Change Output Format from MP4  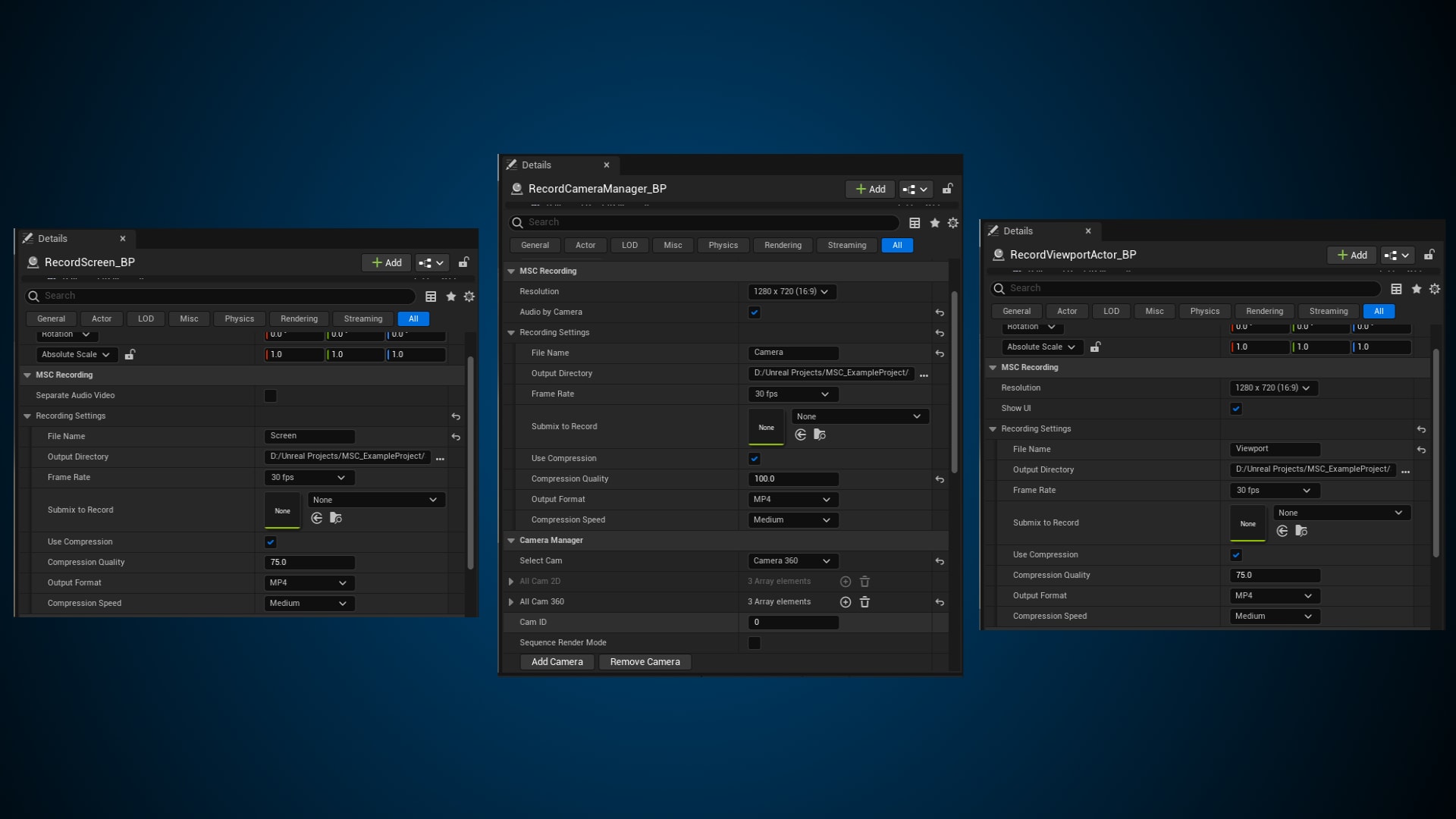tap(792, 499)
